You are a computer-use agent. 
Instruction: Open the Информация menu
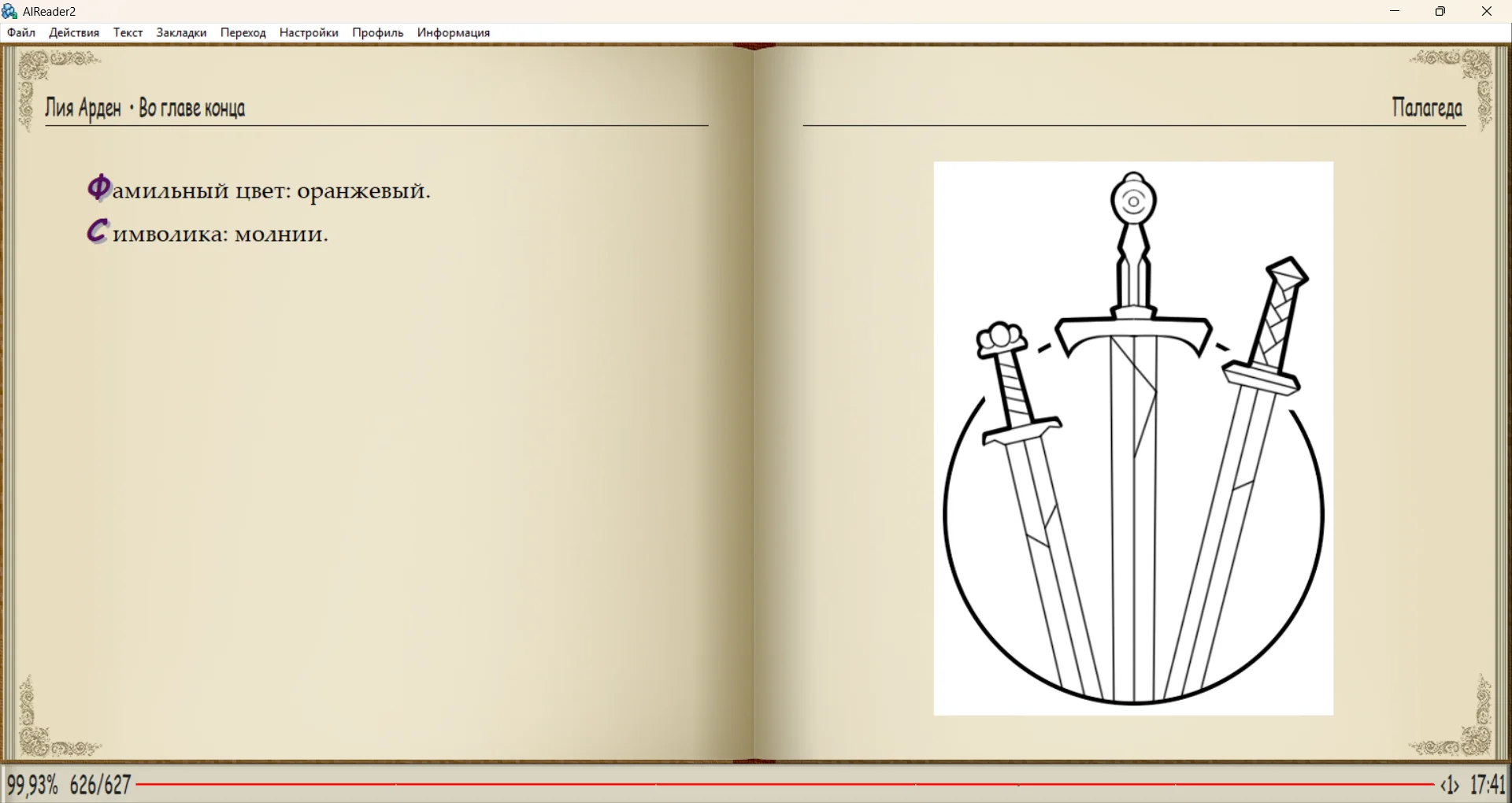[454, 32]
